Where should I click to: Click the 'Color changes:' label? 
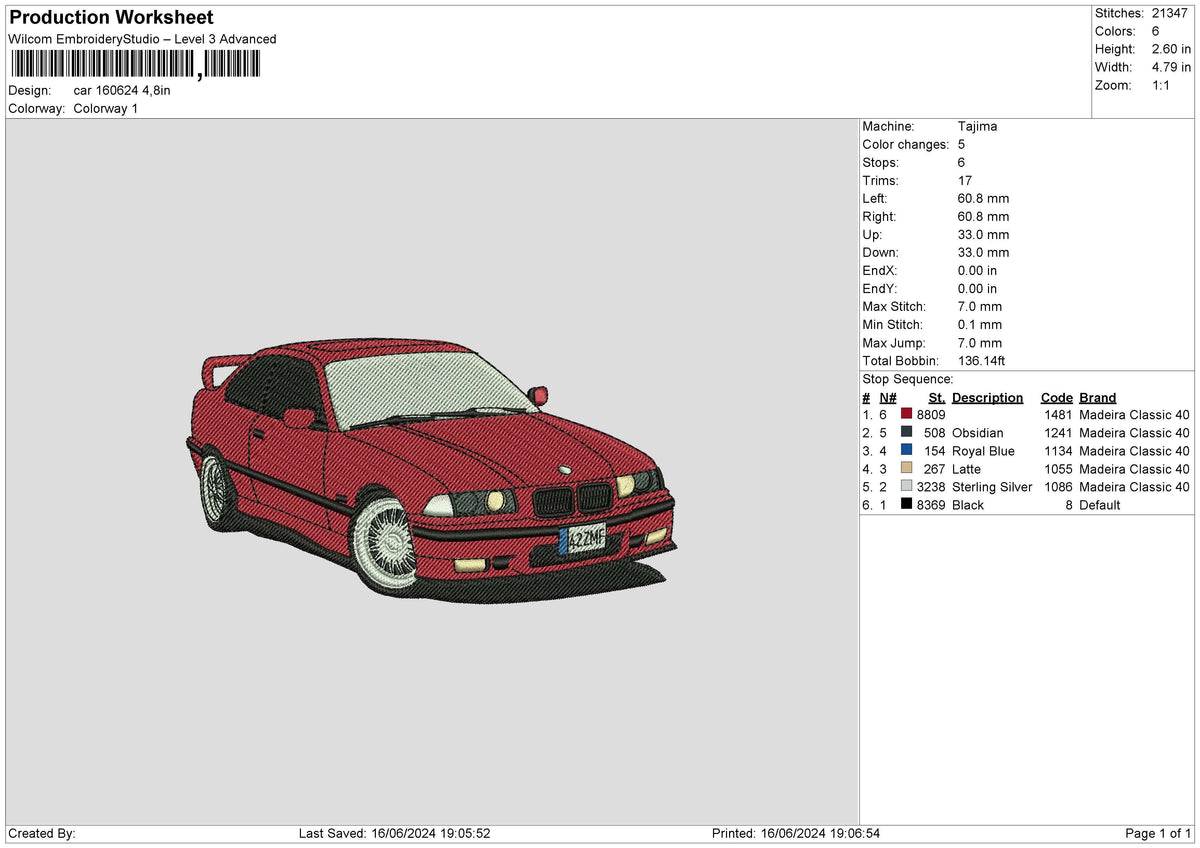[x=905, y=144]
